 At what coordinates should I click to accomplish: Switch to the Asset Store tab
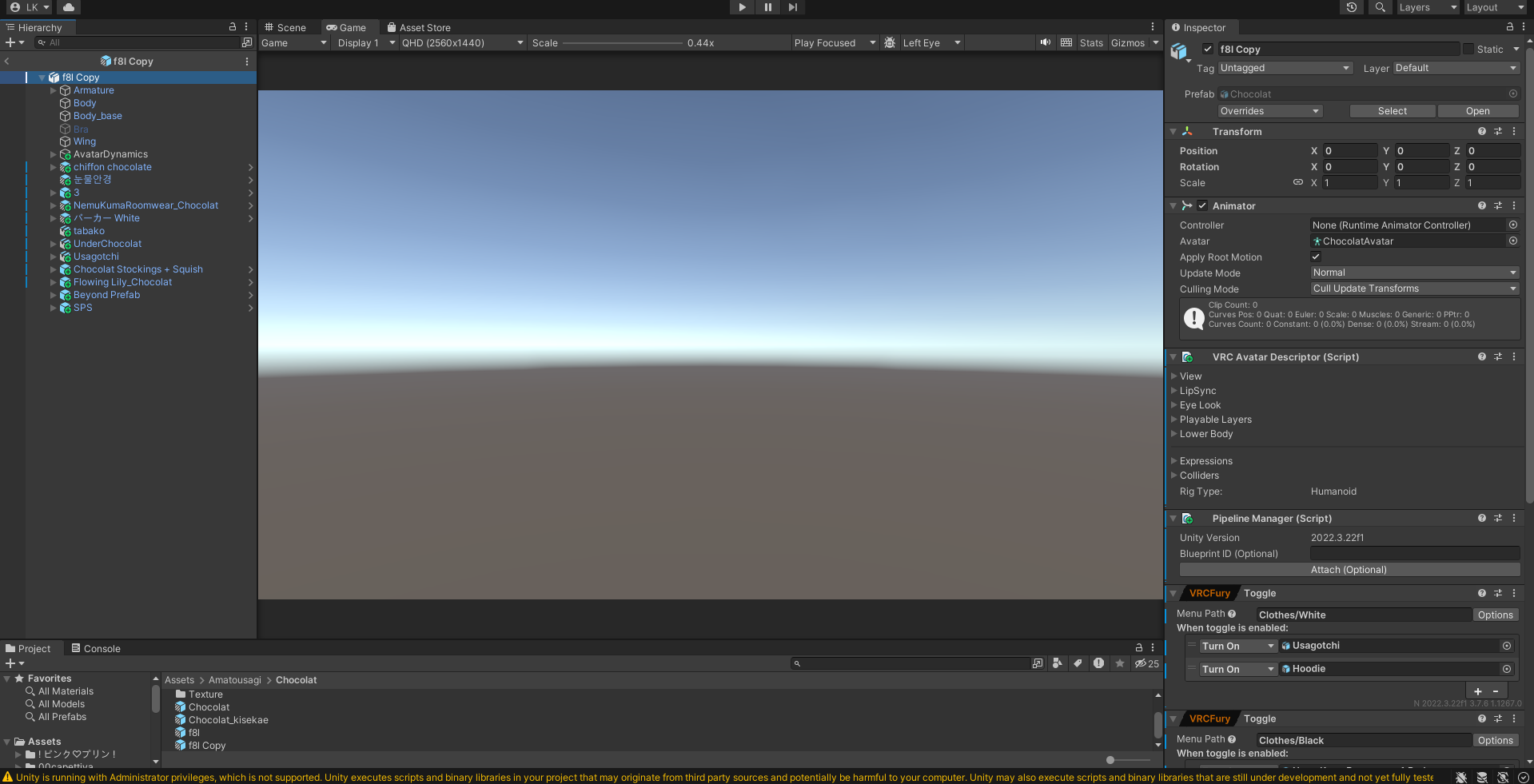pos(419,27)
